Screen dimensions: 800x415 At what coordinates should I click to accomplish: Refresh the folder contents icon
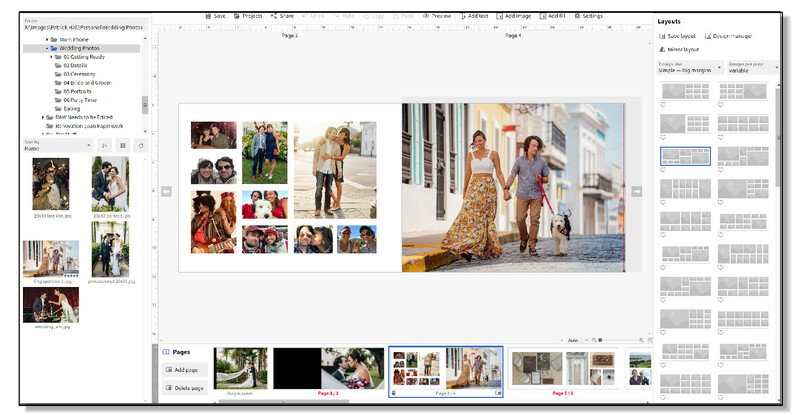point(141,145)
